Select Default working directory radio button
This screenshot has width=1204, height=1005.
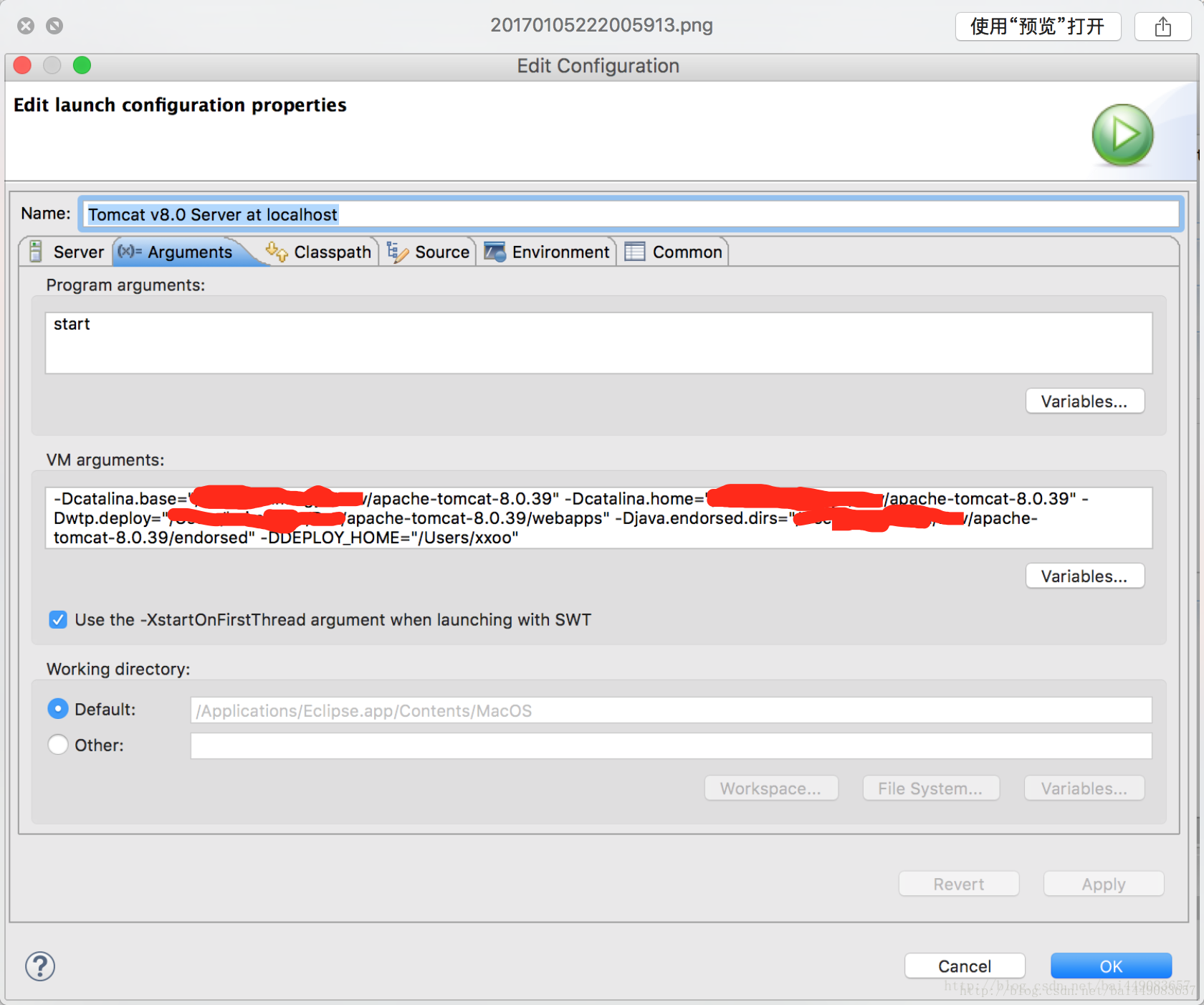coord(58,709)
